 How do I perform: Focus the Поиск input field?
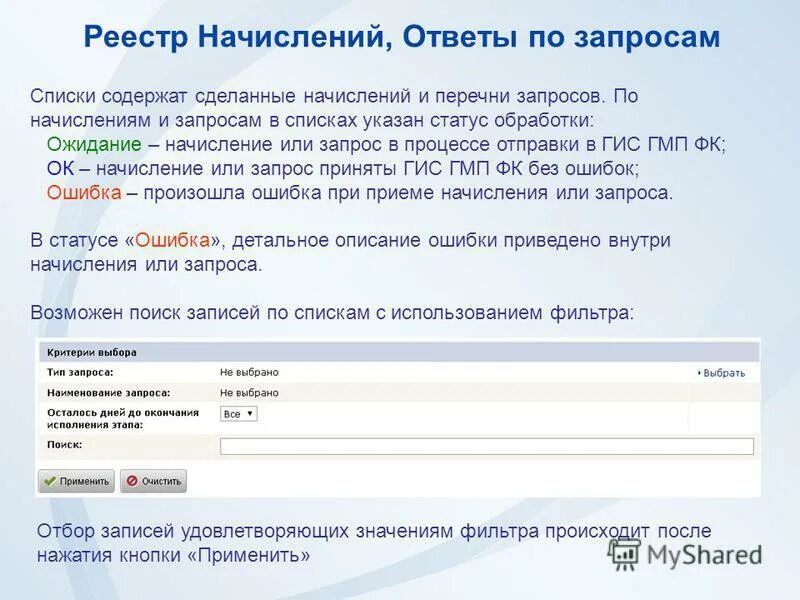pos(487,446)
